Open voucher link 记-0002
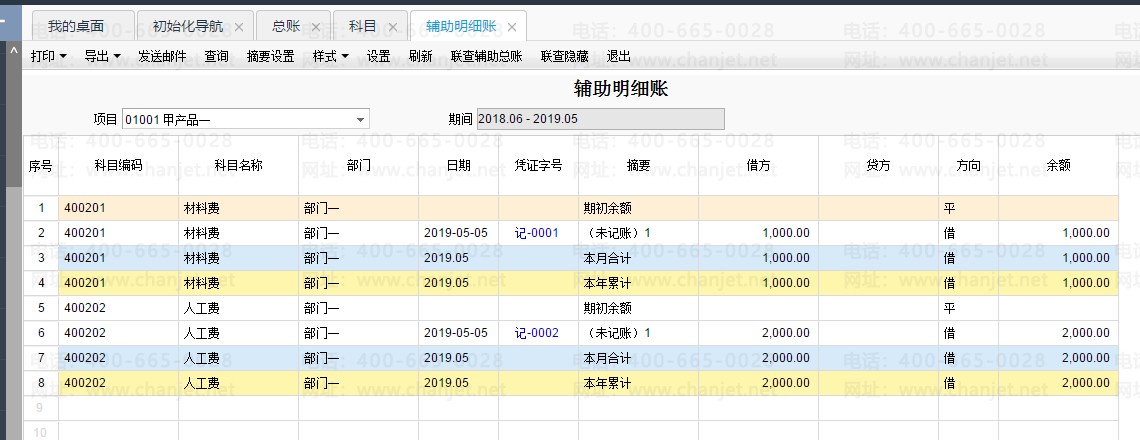The image size is (1140, 440). point(536,333)
